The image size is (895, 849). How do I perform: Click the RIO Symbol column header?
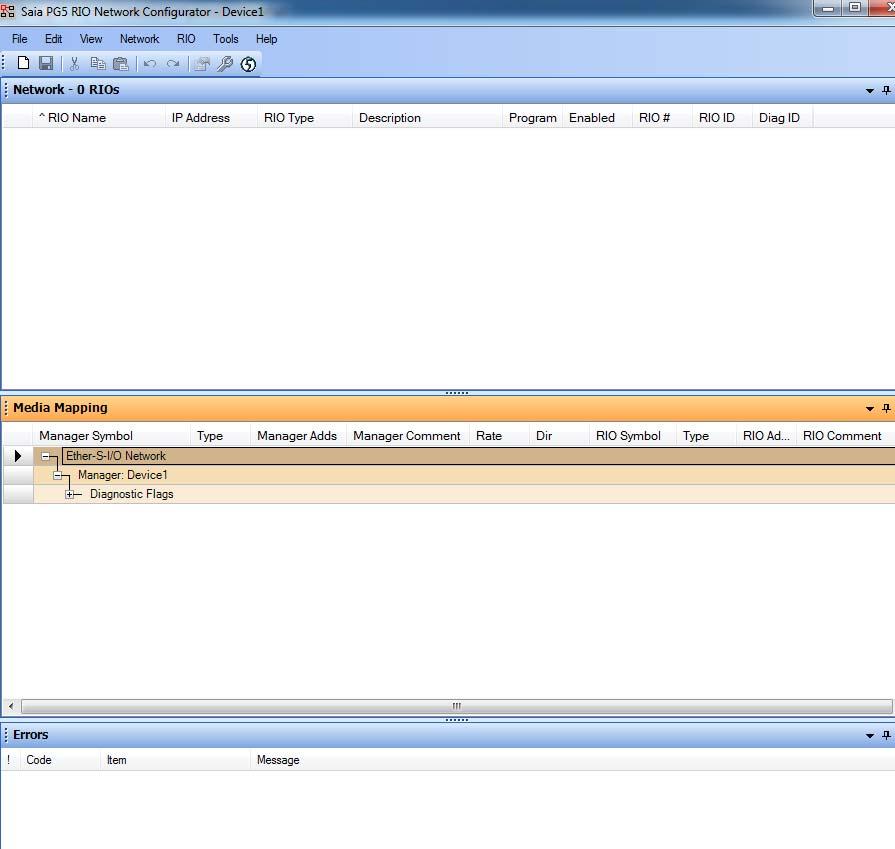(x=632, y=436)
